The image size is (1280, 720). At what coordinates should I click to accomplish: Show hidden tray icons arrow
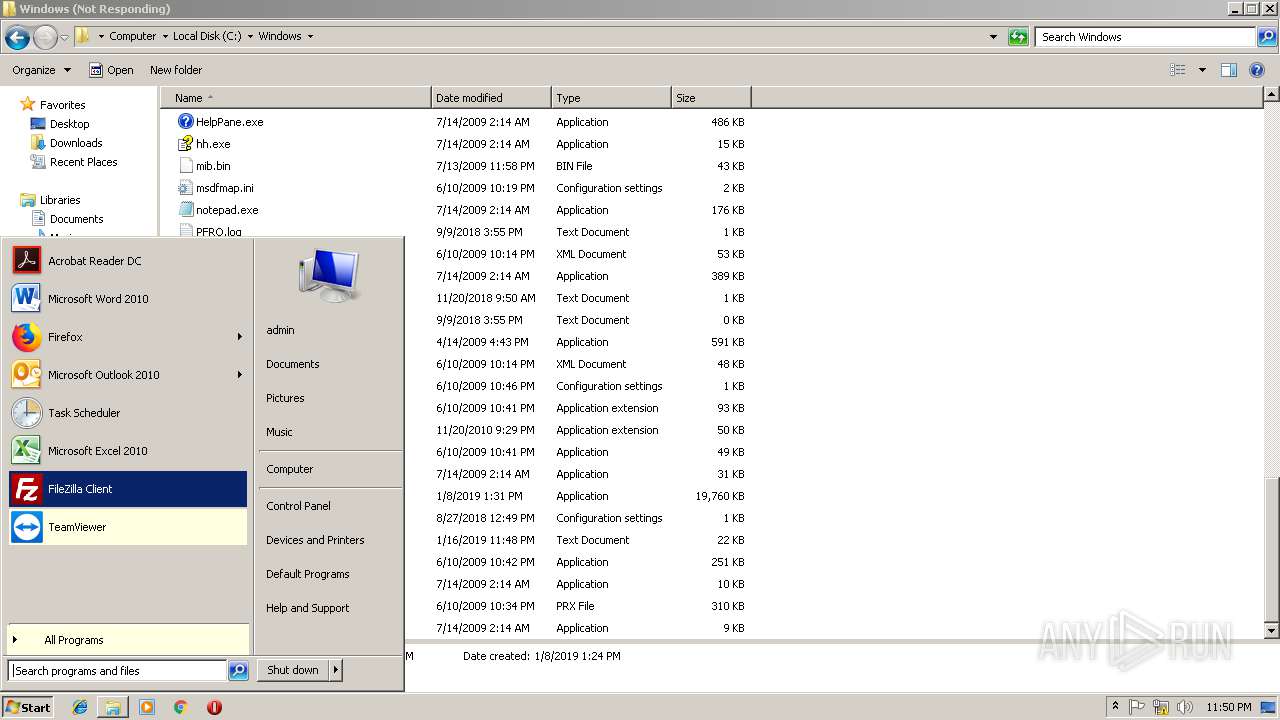pos(1115,707)
